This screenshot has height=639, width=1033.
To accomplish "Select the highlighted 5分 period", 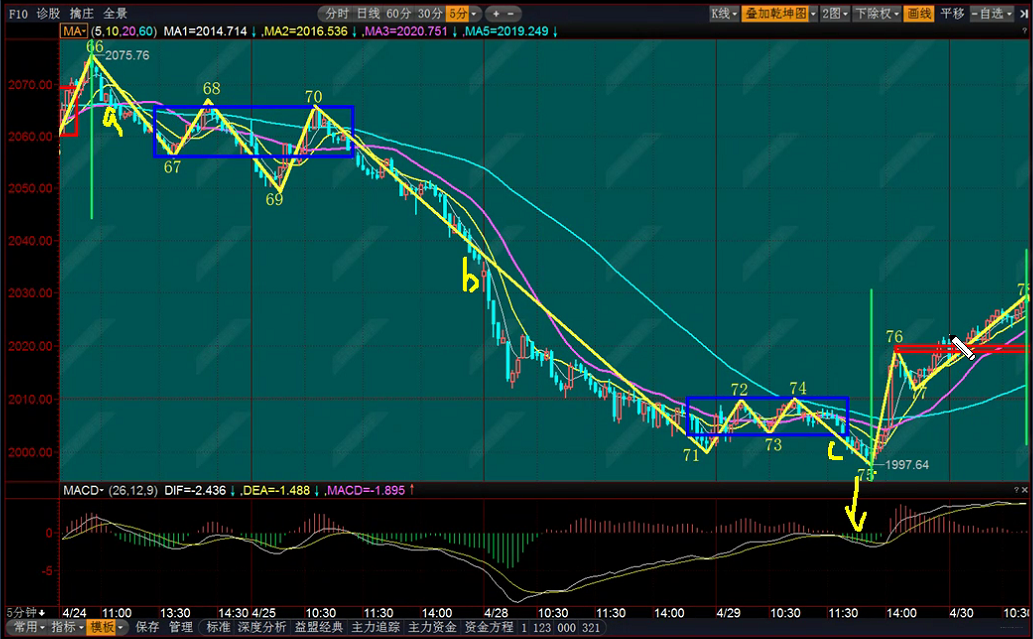I will [457, 13].
